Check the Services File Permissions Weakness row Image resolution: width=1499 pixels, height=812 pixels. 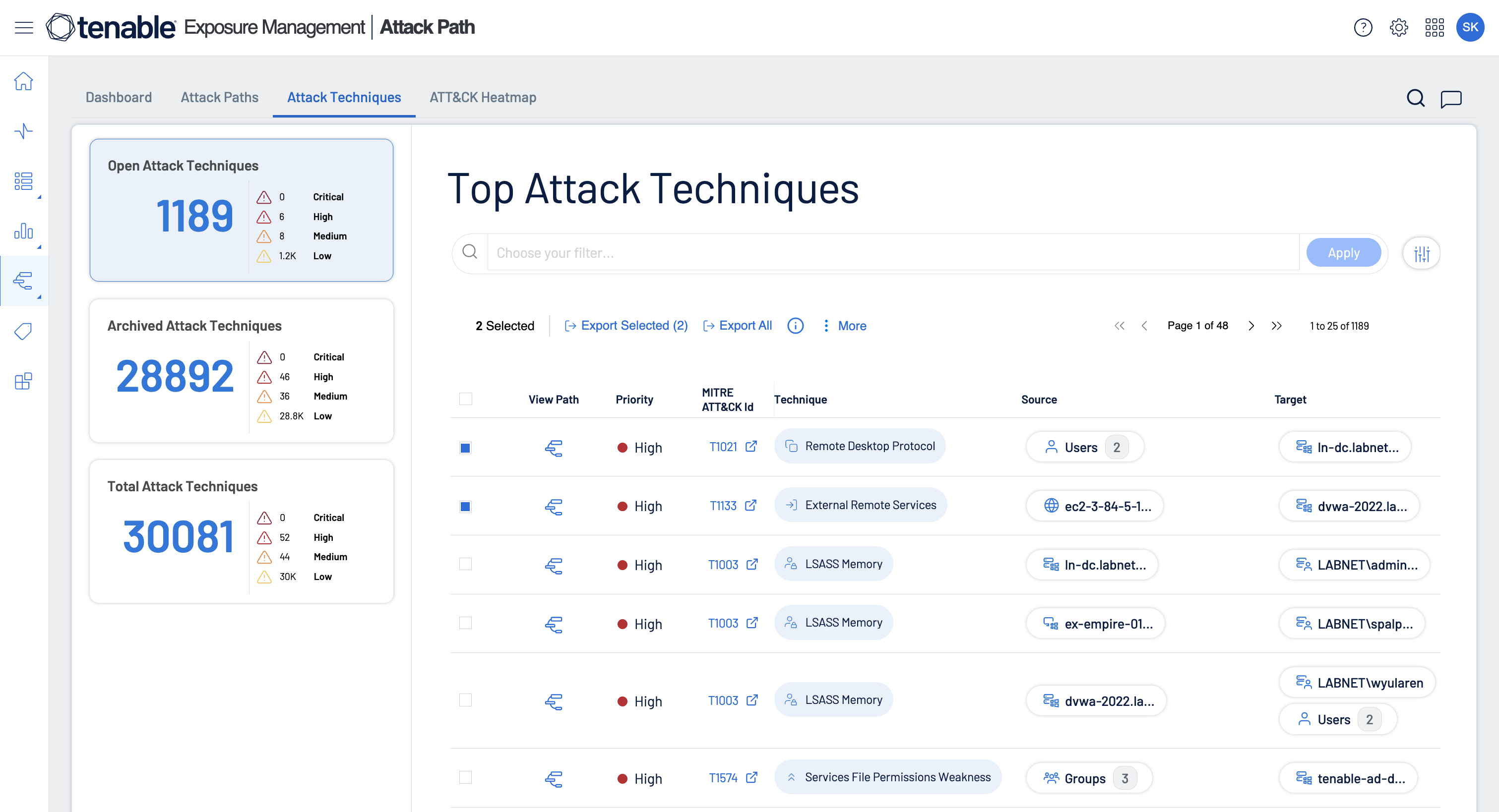[x=465, y=777]
